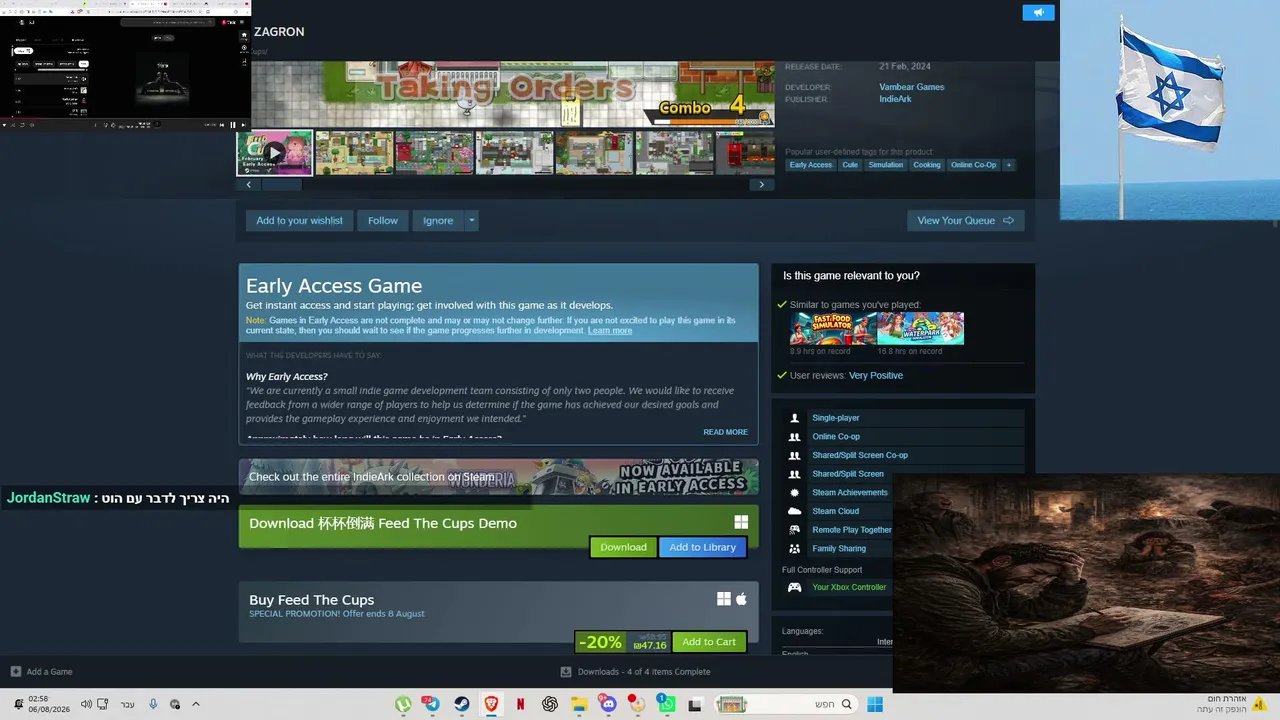Viewport: 1280px width, 720px height.
Task: Play the trailer video thumbnail
Action: [x=275, y=153]
